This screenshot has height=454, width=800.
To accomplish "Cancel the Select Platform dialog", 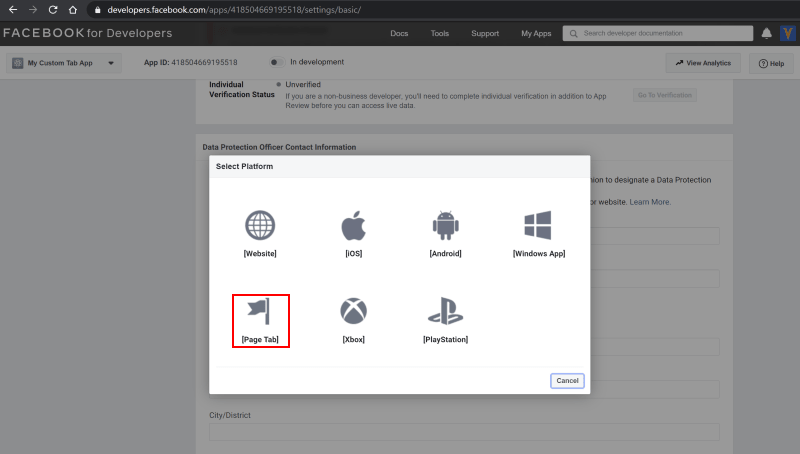I will click(567, 381).
